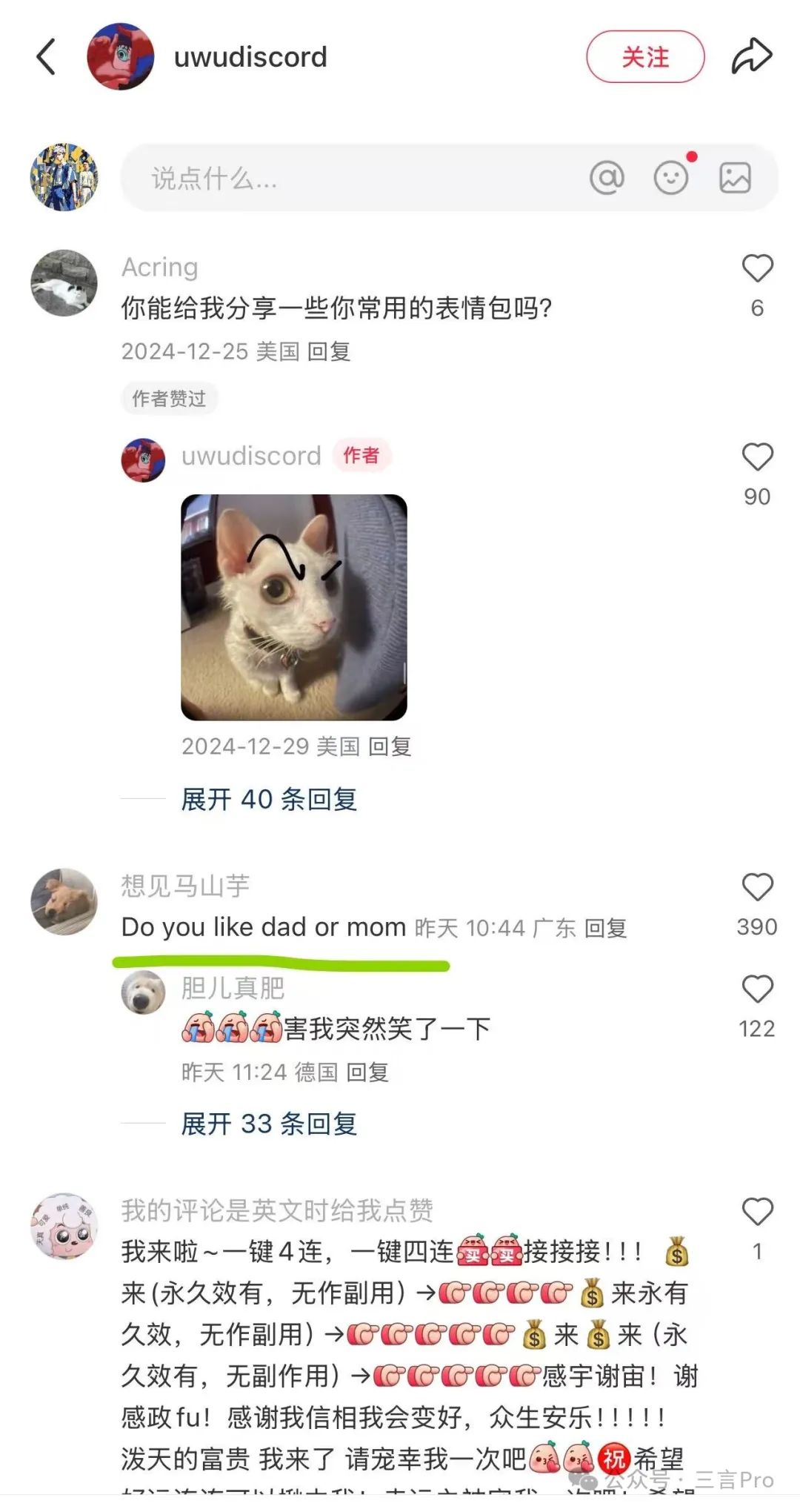
Task: Tap the image attachment icon
Action: pyautogui.click(x=735, y=178)
